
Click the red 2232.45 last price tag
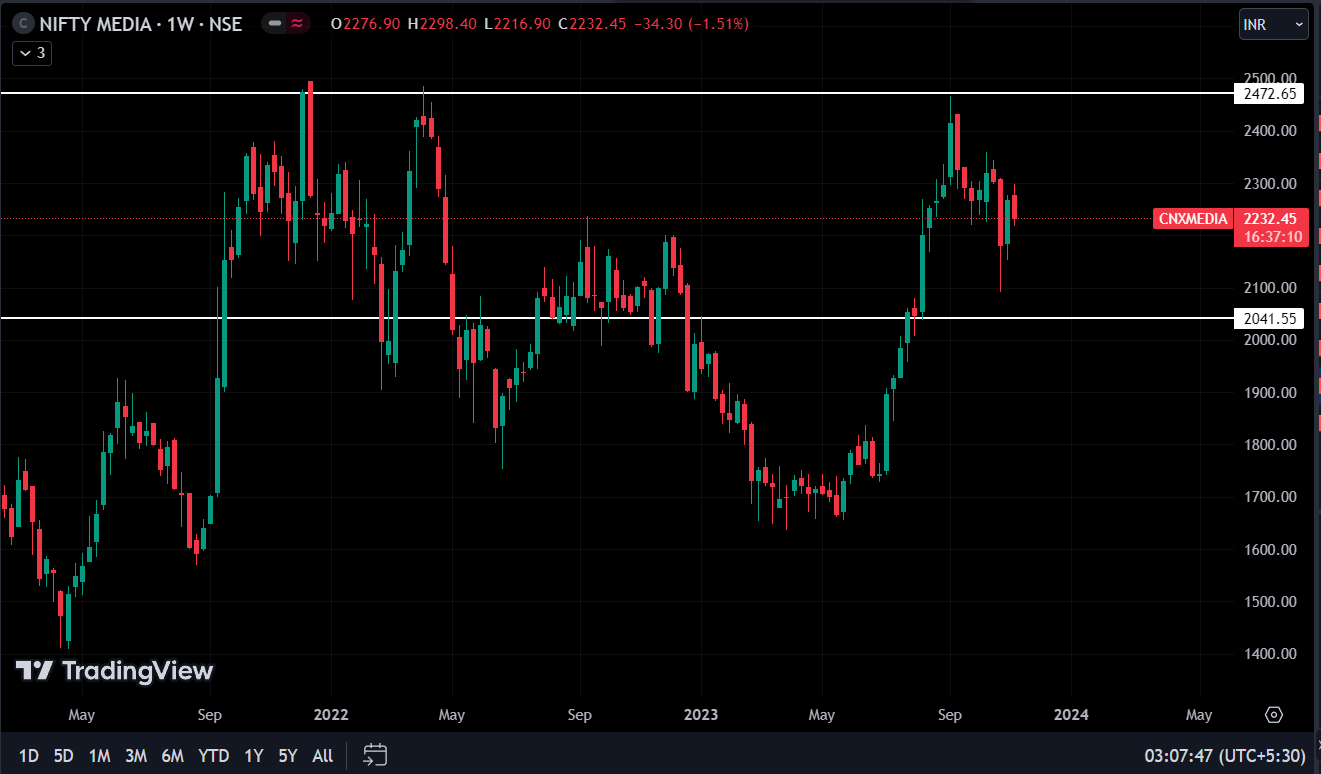[1271, 228]
